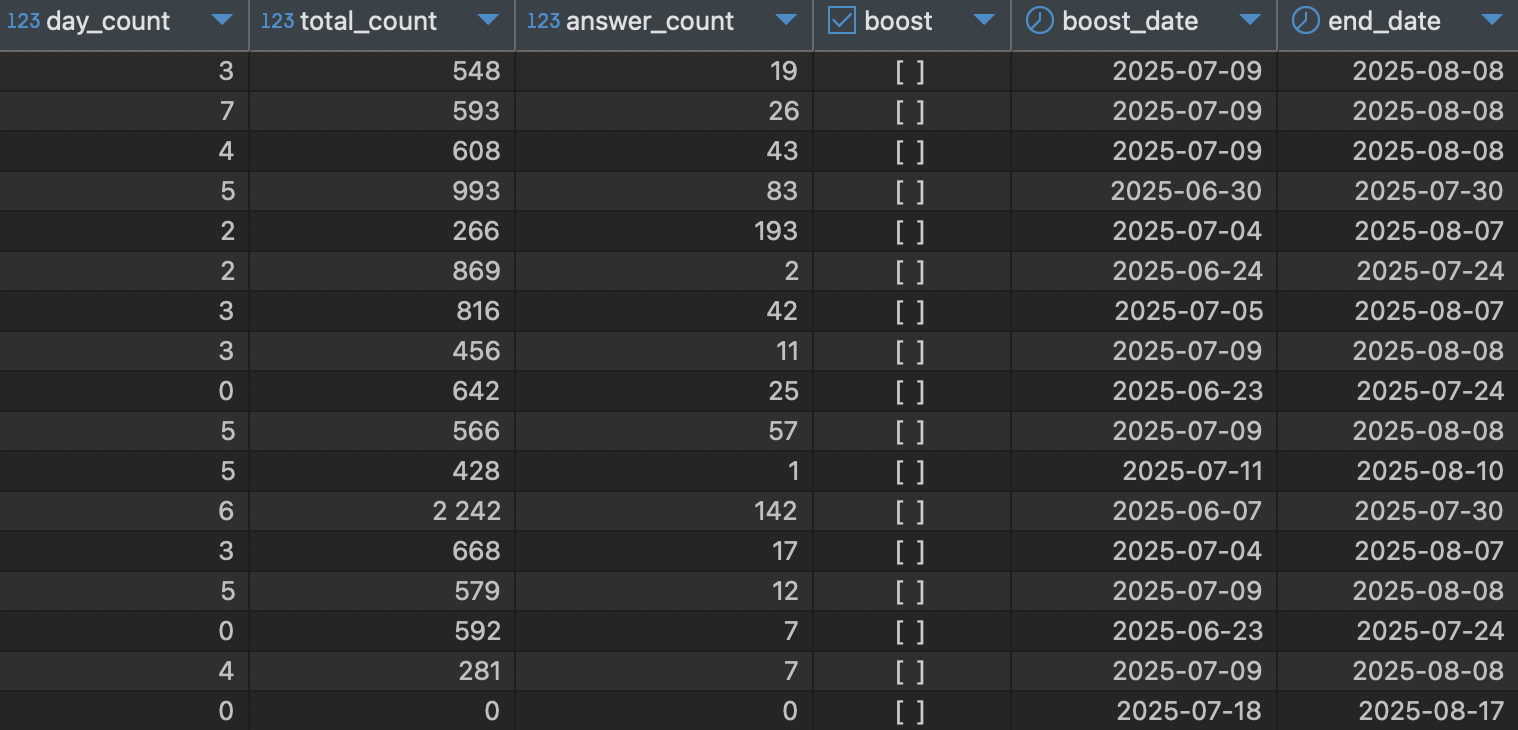This screenshot has width=1518, height=730.
Task: Open the total_count column filter arrow
Action: pyautogui.click(x=488, y=20)
